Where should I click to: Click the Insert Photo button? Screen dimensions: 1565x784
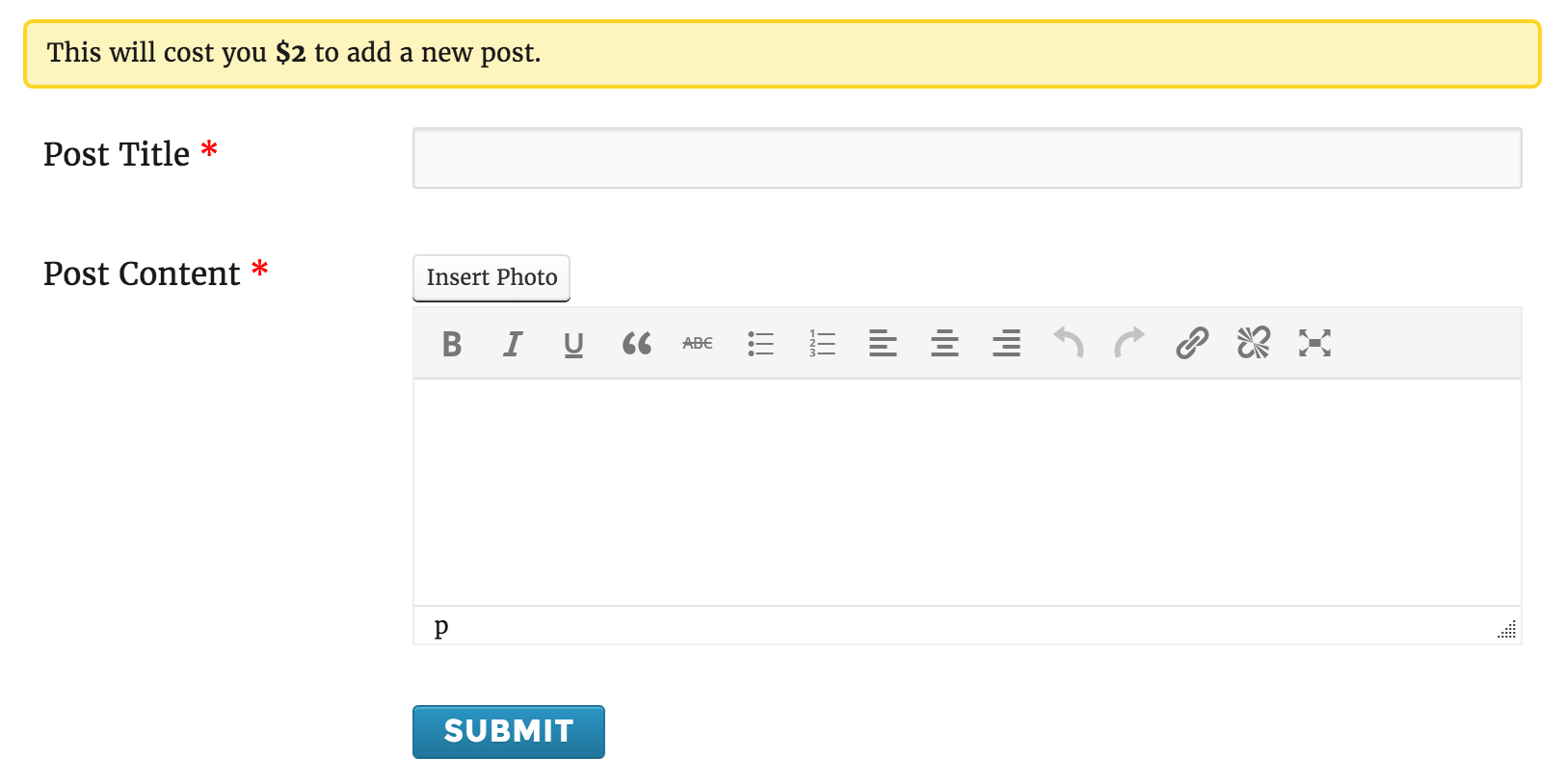click(x=491, y=278)
